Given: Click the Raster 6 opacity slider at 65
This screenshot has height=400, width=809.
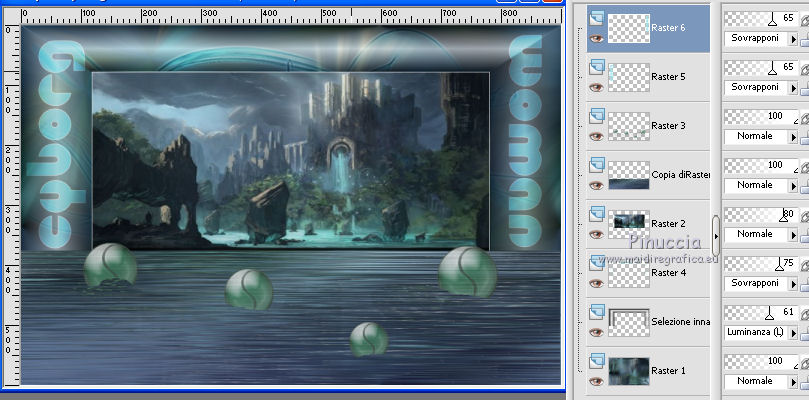Looking at the screenshot, I should (761, 19).
